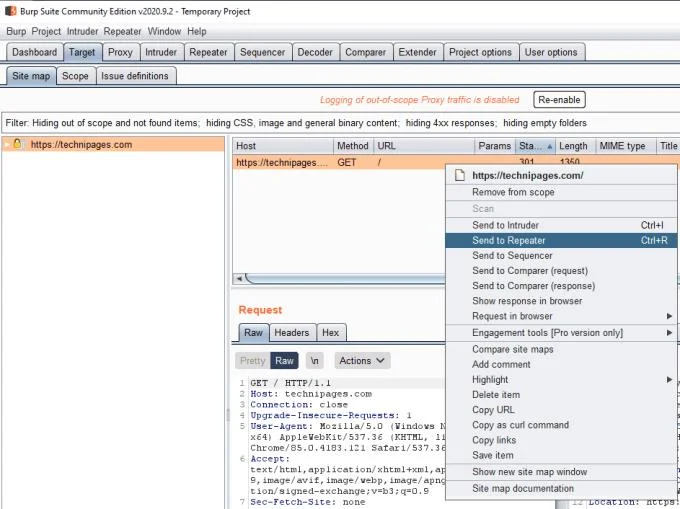This screenshot has height=509, width=680.
Task: Choose Send to Sequencer
Action: click(x=561, y=255)
